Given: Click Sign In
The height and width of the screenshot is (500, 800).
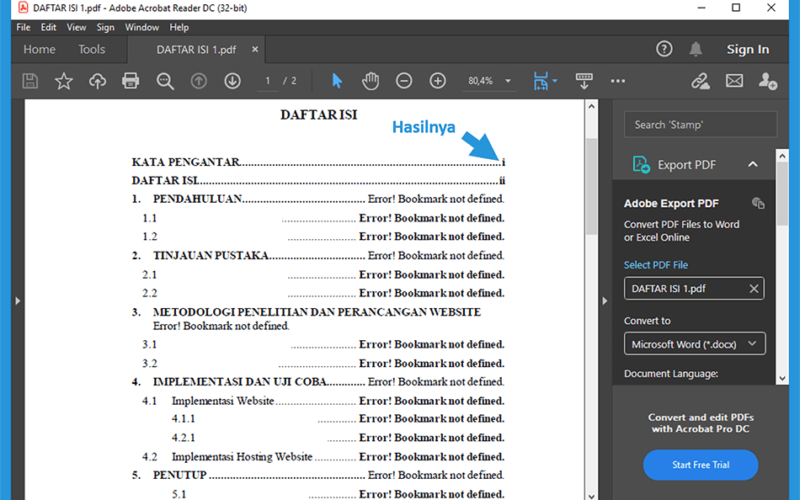Looking at the screenshot, I should pyautogui.click(x=747, y=49).
